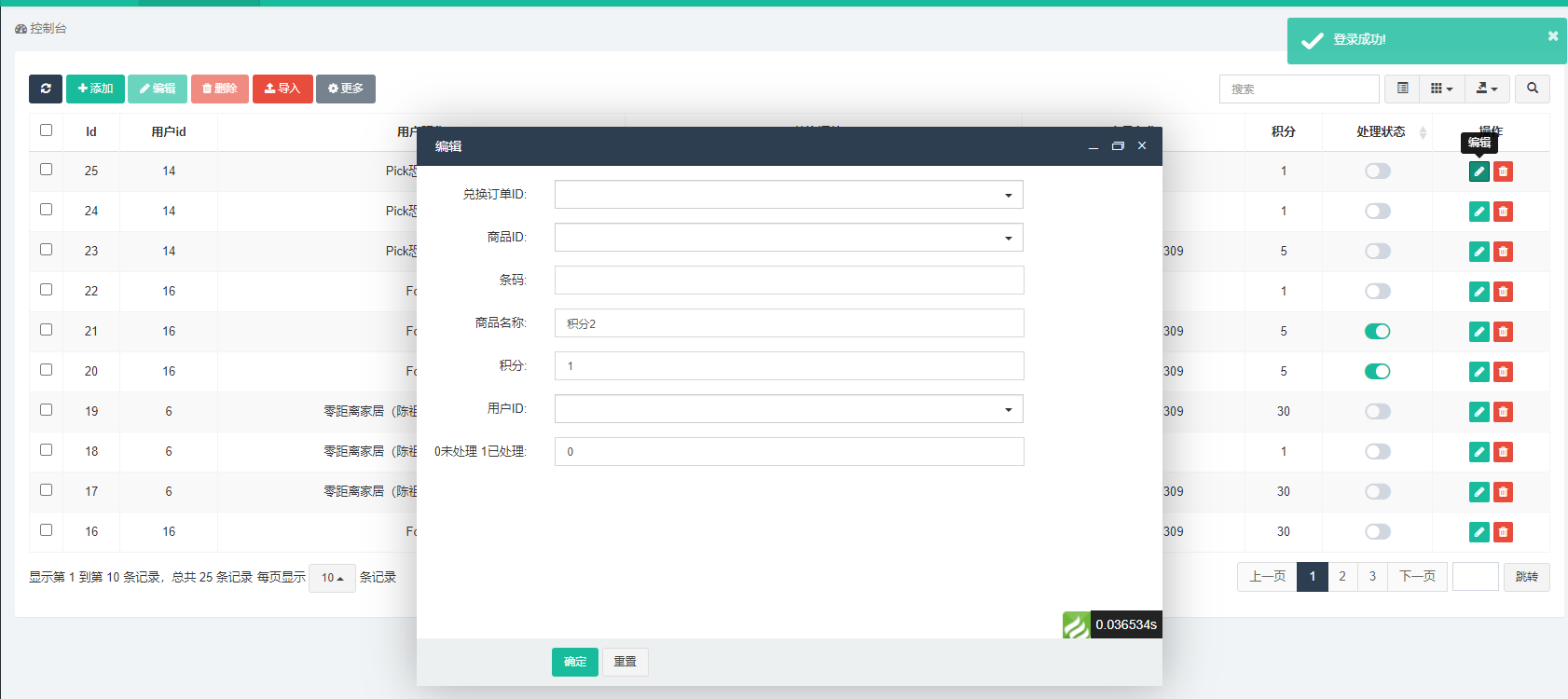1568x699 pixels.
Task: Delete record with Id 18
Action: click(1503, 452)
